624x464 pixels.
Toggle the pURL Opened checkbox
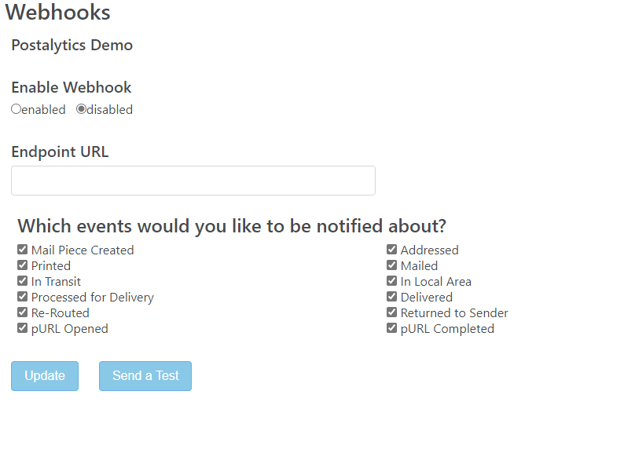click(x=22, y=328)
